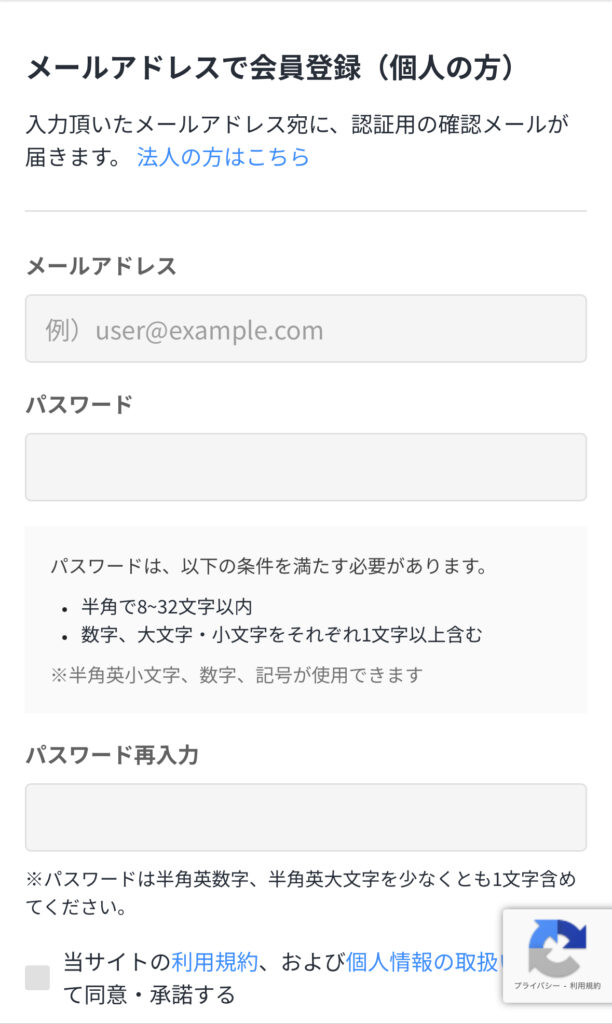Click the ※半角英小文字 usage note

point(236,675)
